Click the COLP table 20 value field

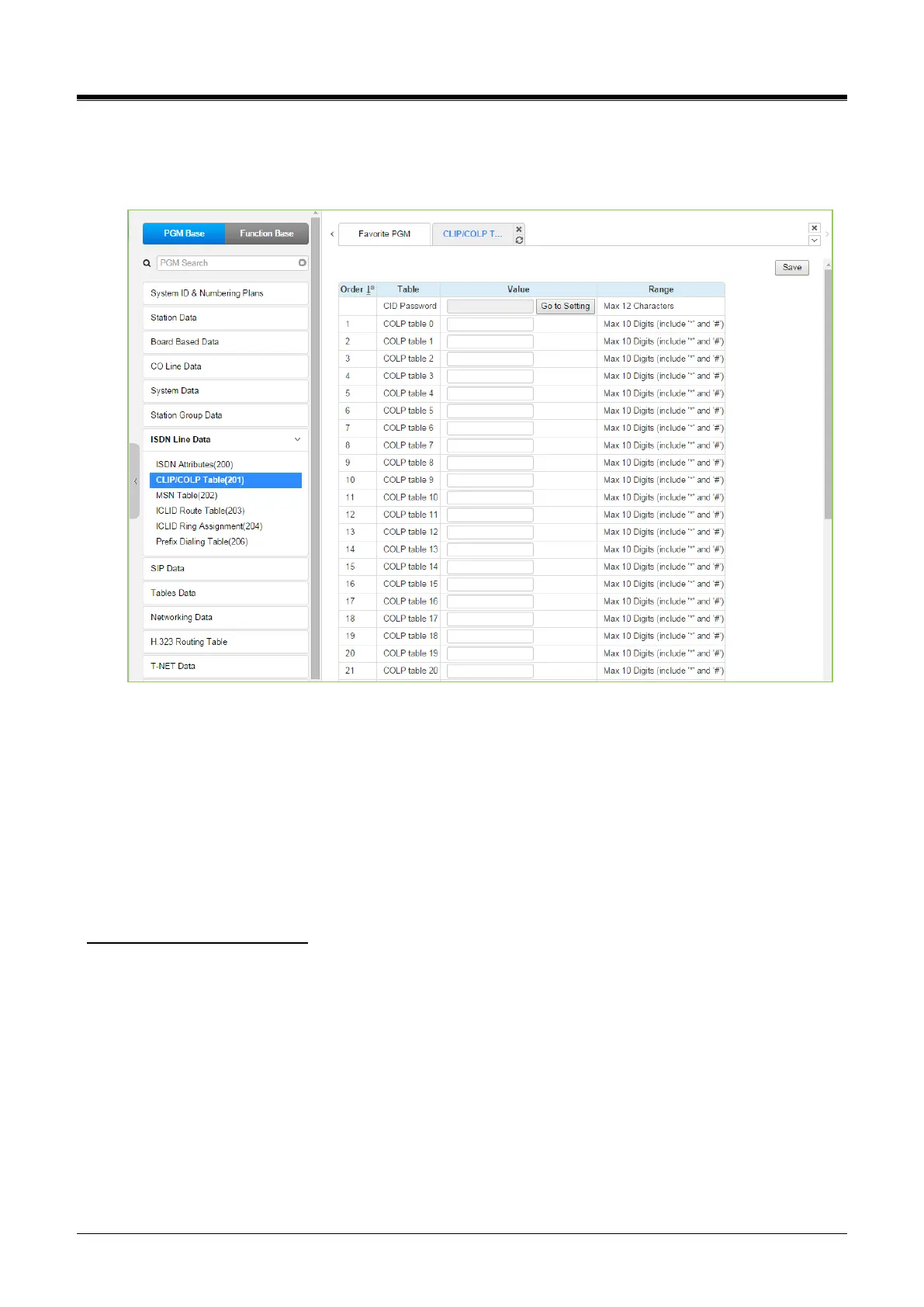pyautogui.click(x=490, y=671)
